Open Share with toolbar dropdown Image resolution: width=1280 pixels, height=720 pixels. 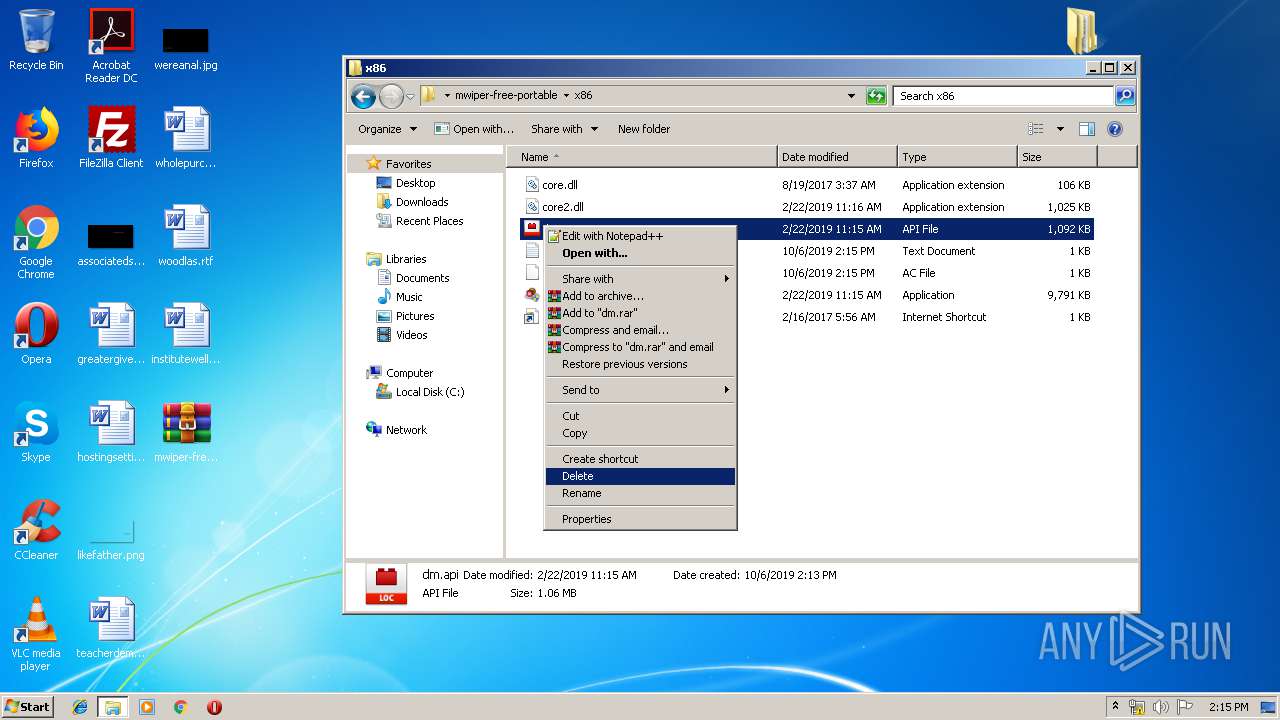564,129
